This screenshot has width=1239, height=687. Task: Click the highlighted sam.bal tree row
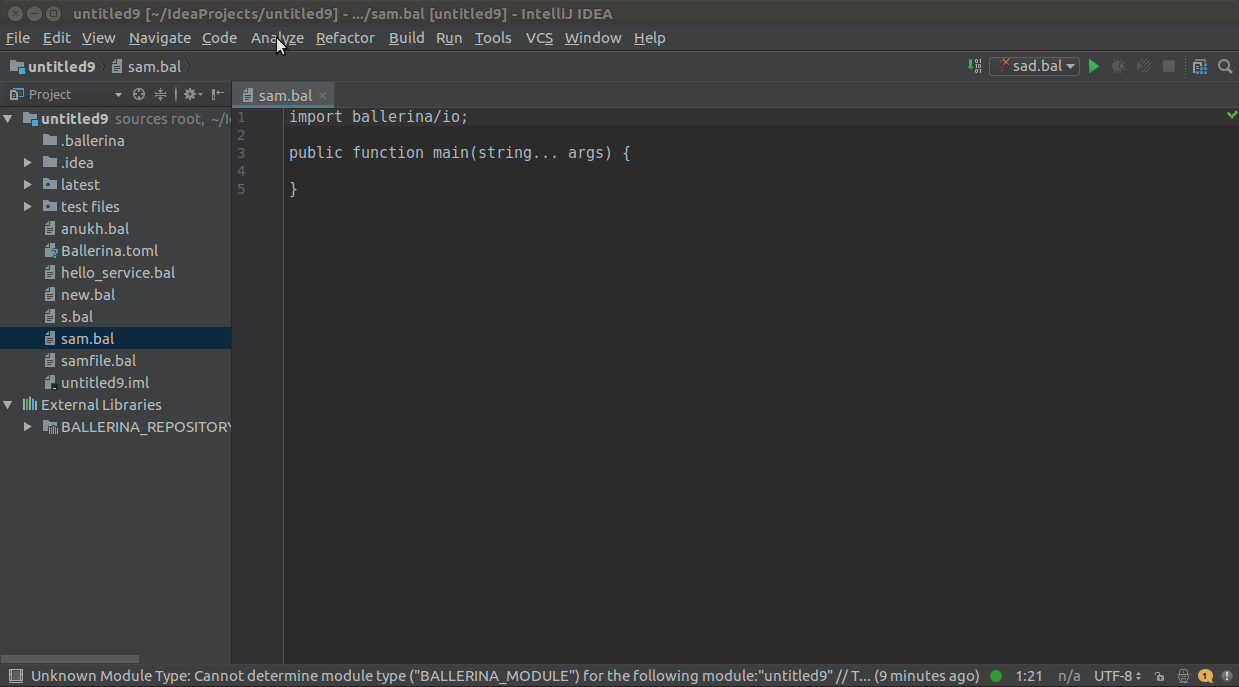pos(115,339)
